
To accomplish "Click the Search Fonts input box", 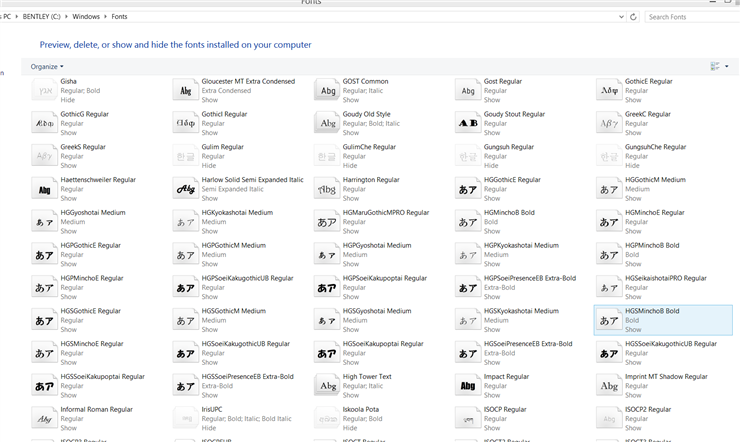I will [692, 17].
